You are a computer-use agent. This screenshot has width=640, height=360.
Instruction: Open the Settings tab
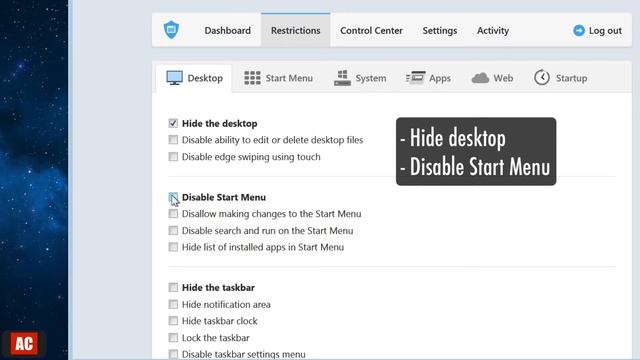440,30
